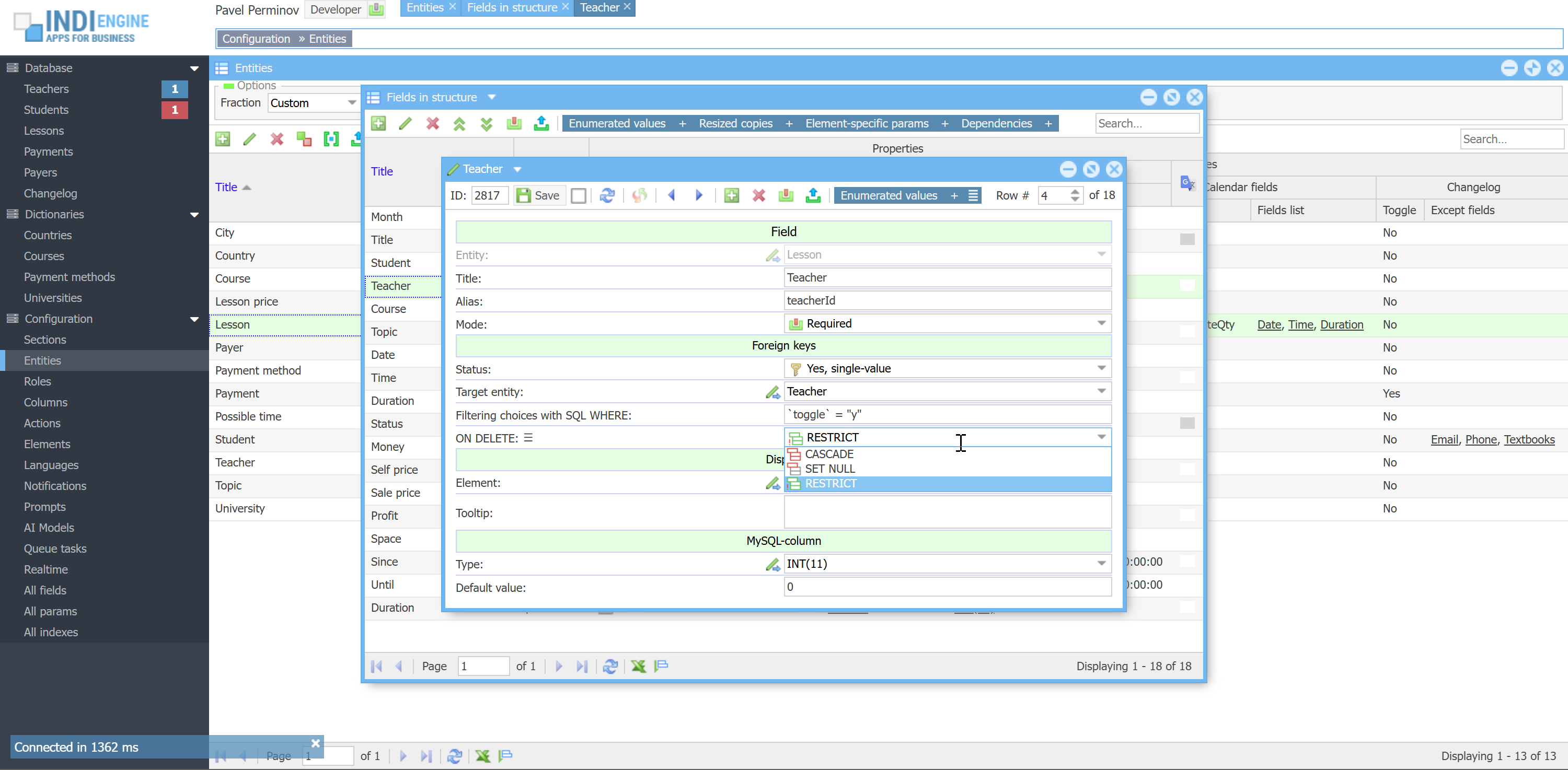Viewport: 1568px width, 770px height.
Task: Click the Google Translate icon beside Properties
Action: pos(1186,182)
